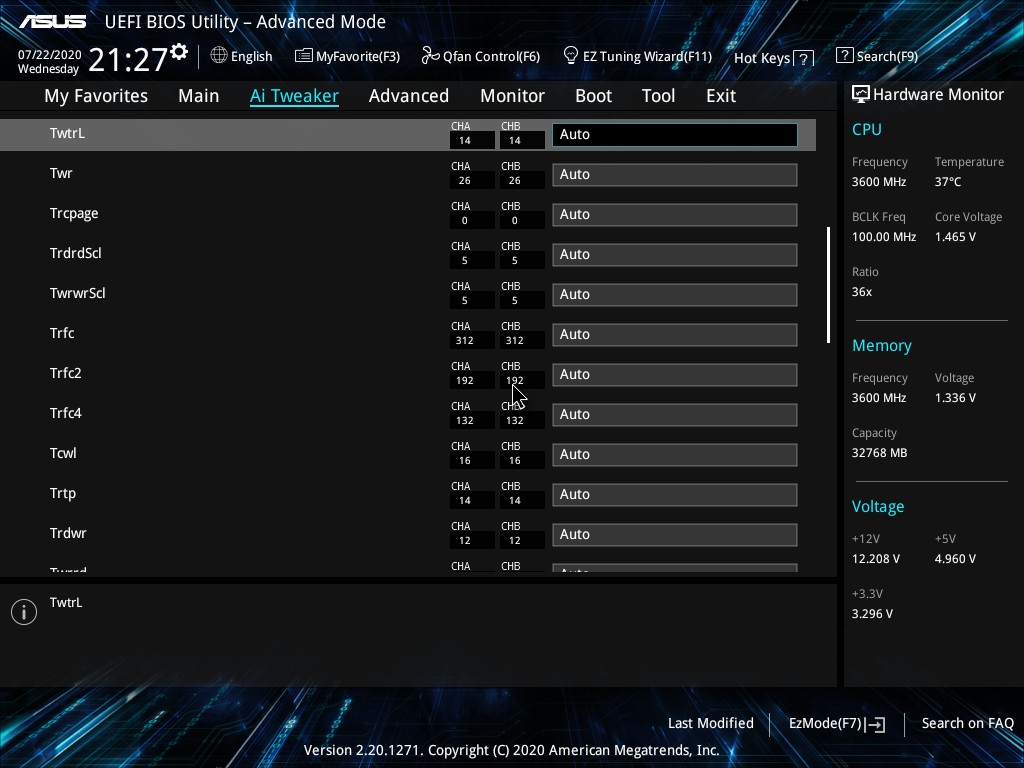
Task: Open the Twr Auto value field
Action: [x=674, y=174]
